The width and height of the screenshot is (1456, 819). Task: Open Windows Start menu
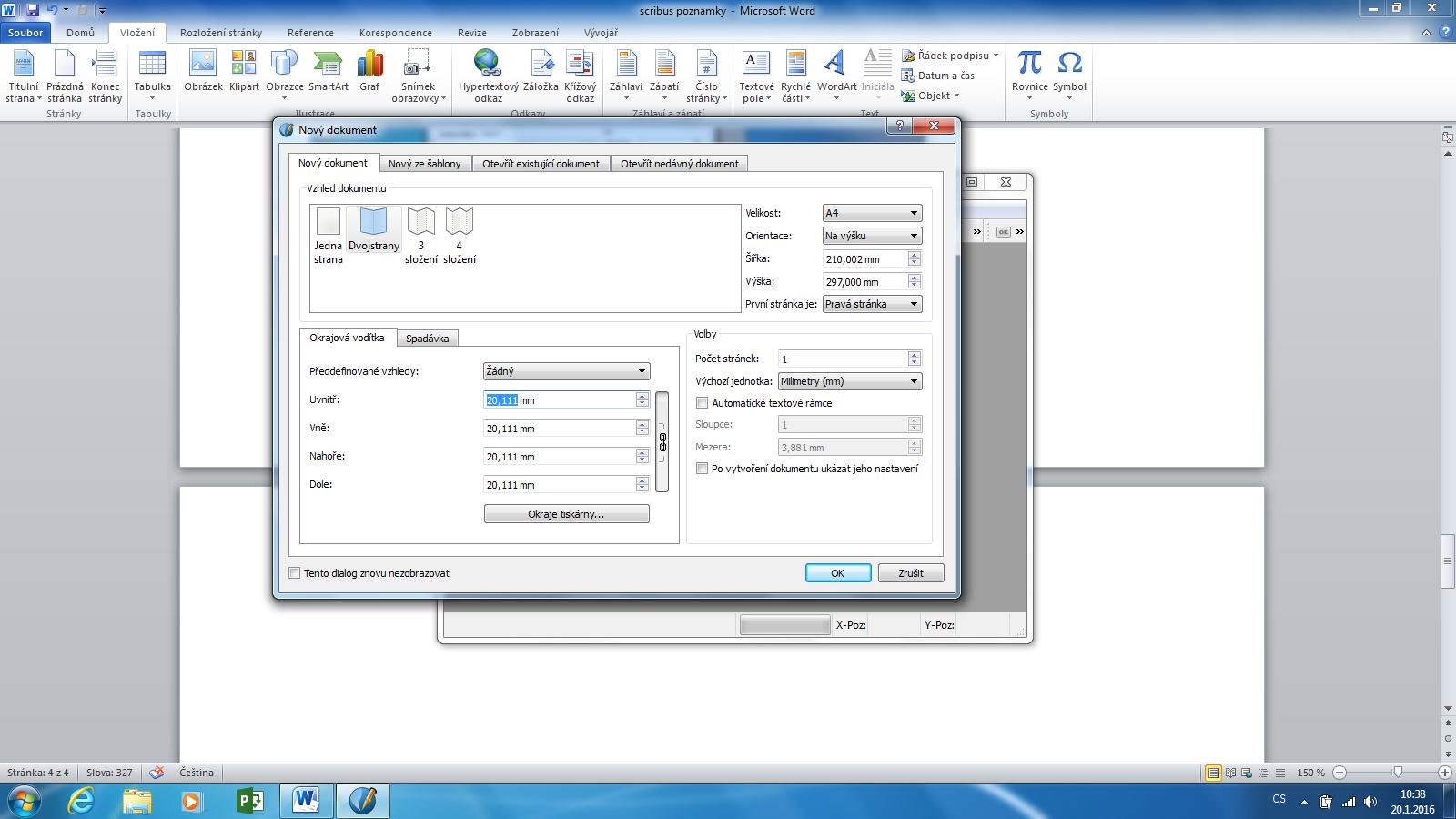(24, 802)
